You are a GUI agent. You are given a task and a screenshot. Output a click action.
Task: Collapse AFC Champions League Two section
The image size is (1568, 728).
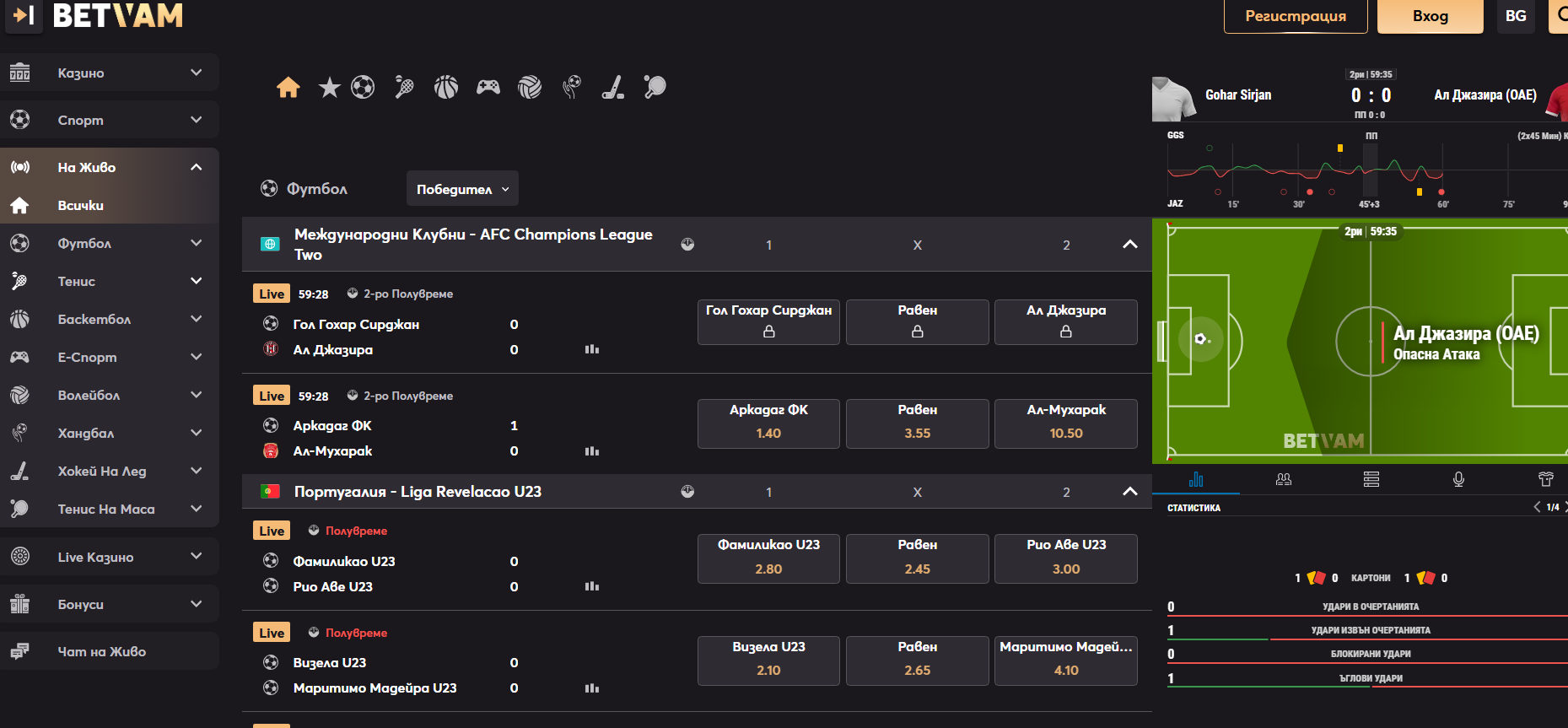[1130, 245]
